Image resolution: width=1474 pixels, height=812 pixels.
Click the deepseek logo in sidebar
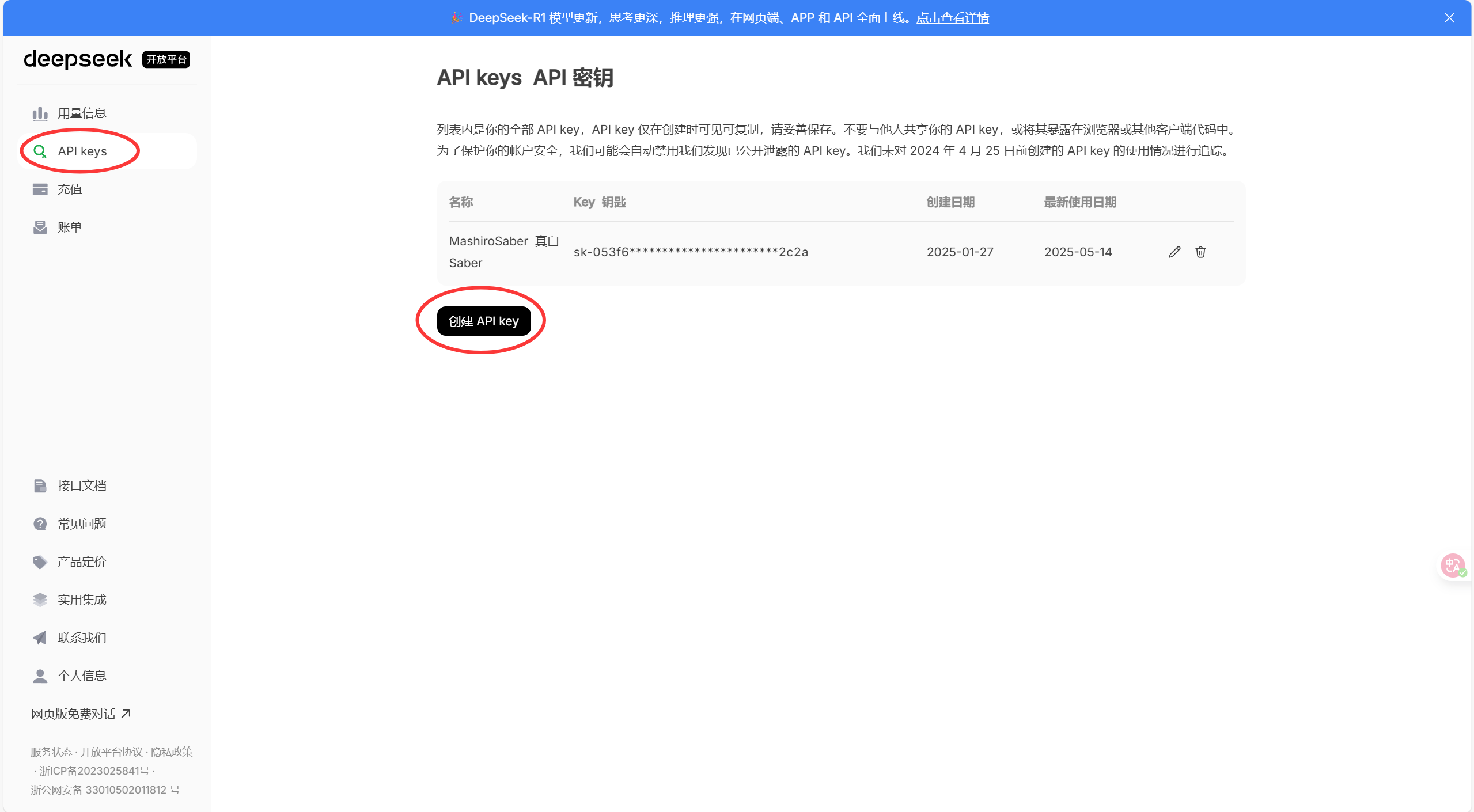(78, 59)
